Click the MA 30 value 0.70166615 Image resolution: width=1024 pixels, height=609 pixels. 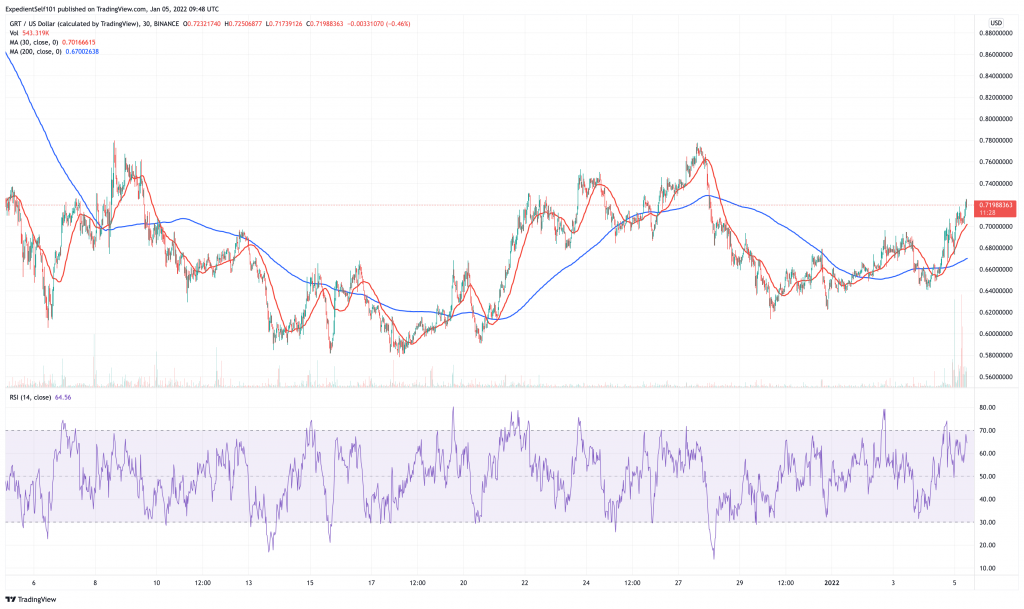[x=78, y=42]
